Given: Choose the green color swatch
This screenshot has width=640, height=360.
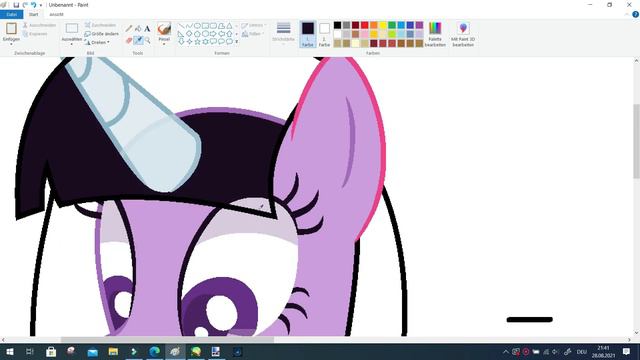Looking at the screenshot, I should point(392,25).
